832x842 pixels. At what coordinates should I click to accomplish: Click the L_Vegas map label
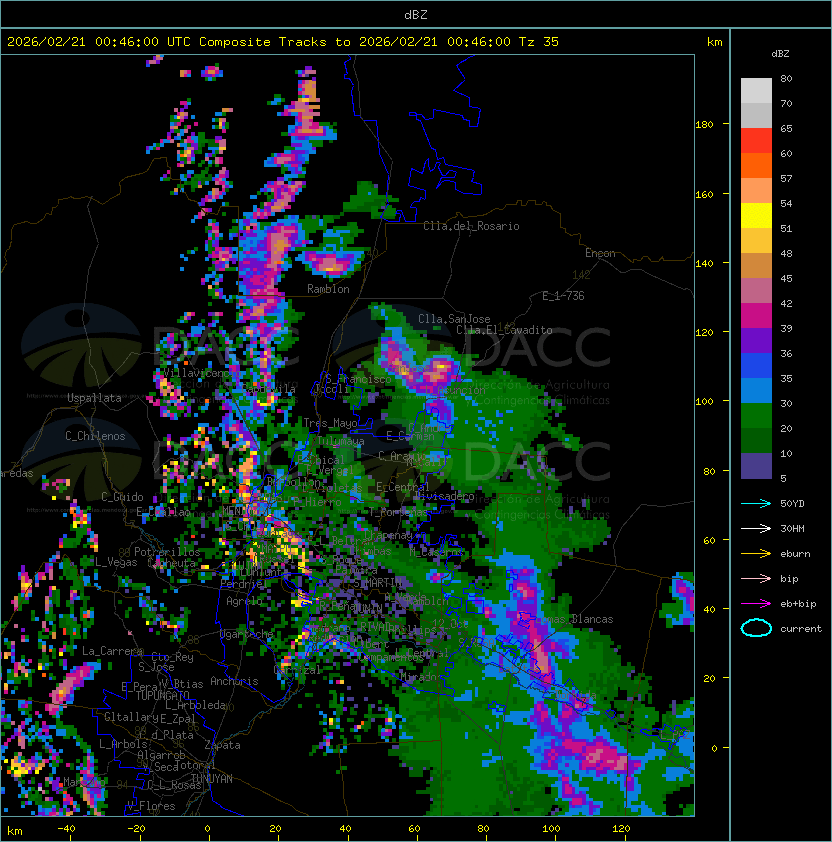116,562
